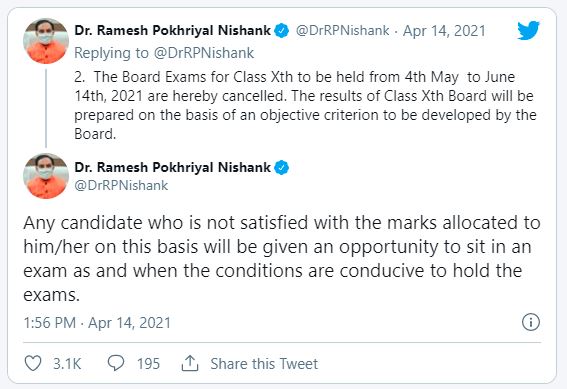Screen dimensions: 567x389
Task: Click Apr 14, 2021 date in header
Action: pos(444,31)
